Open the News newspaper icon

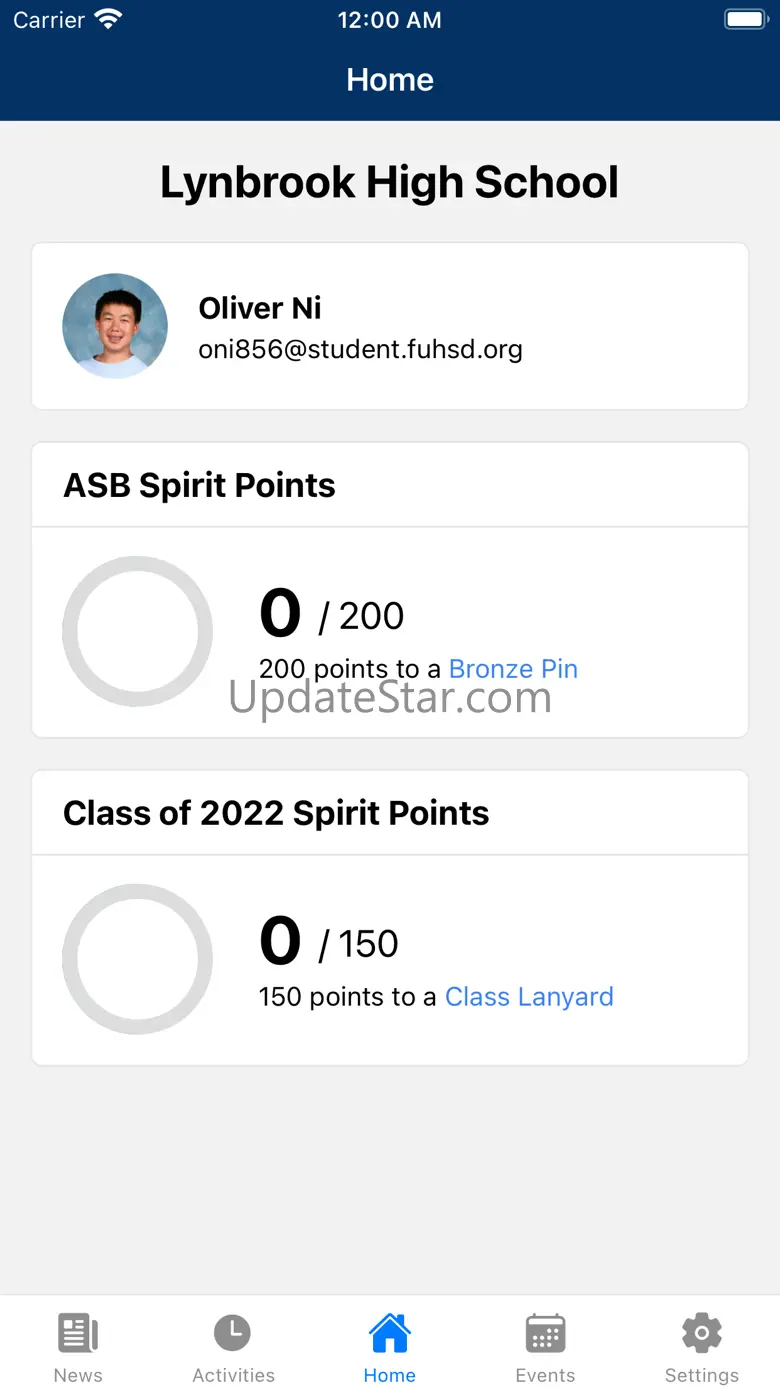coord(78,1333)
